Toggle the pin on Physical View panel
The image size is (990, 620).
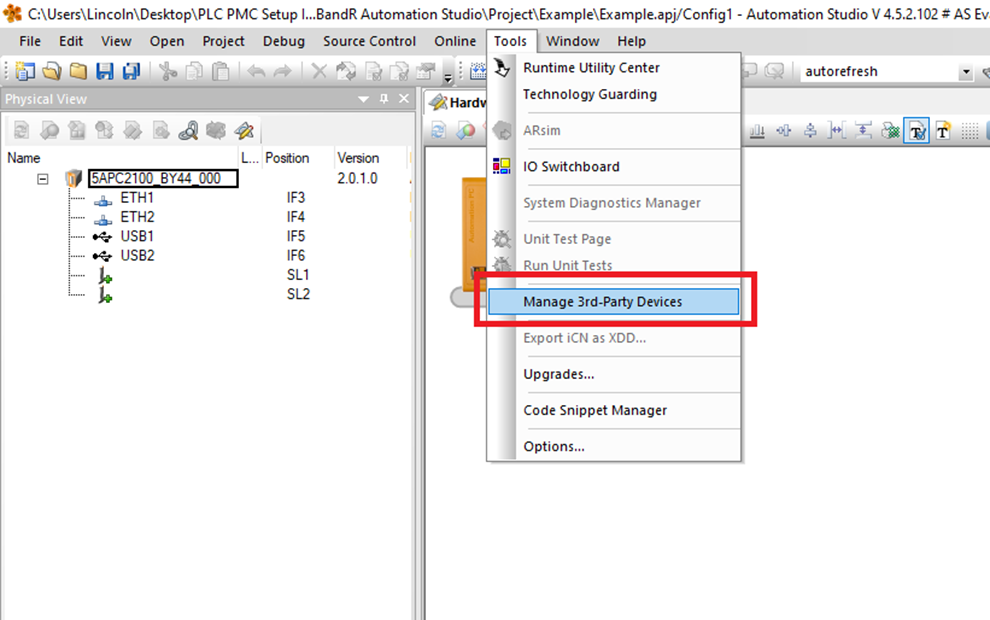tap(384, 99)
